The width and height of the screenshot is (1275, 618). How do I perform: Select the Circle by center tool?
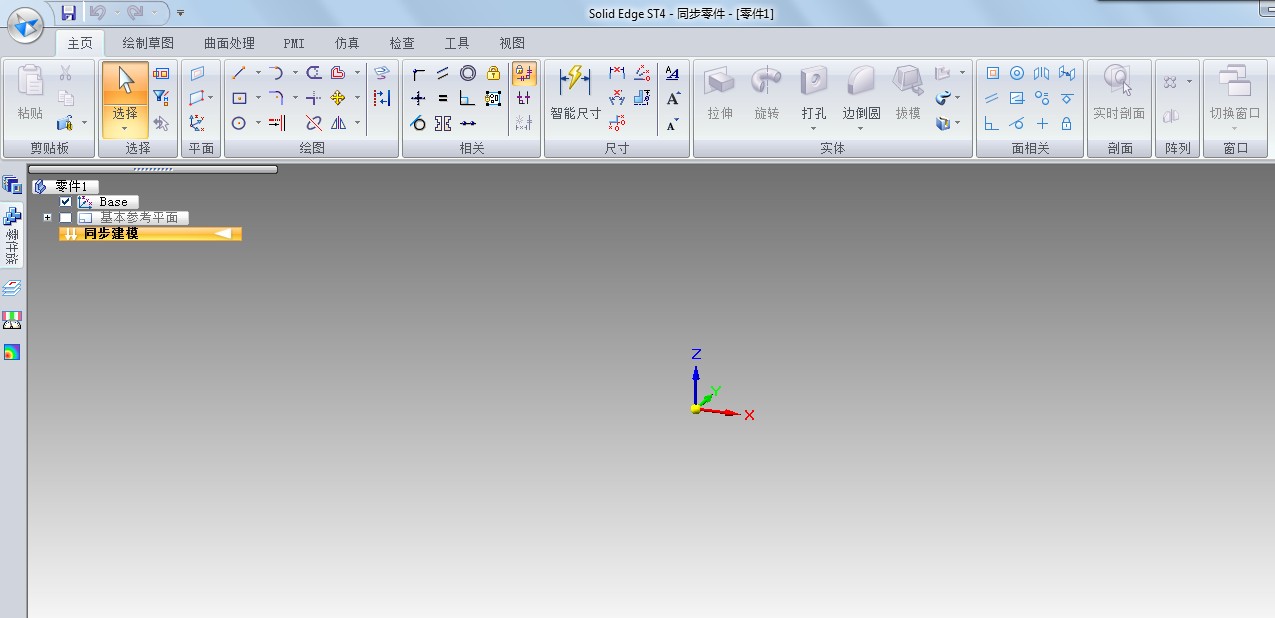[239, 123]
